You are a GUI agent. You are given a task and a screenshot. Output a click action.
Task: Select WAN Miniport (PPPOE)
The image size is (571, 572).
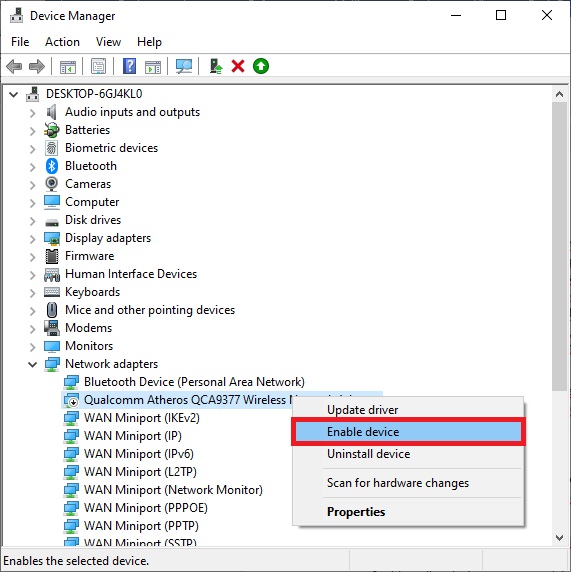coord(146,508)
